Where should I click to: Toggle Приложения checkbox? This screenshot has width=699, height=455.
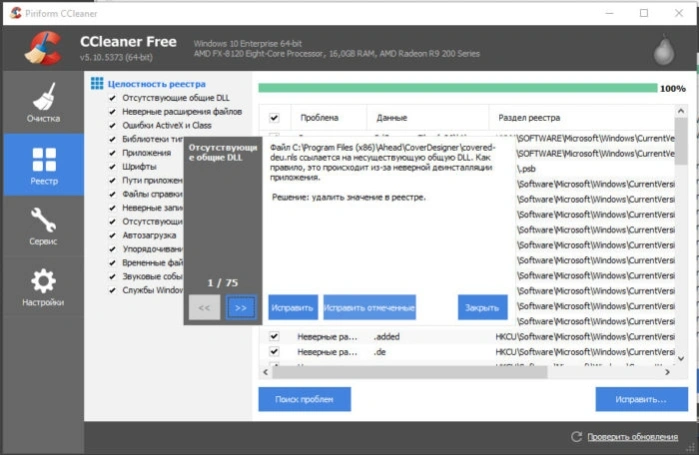point(112,153)
